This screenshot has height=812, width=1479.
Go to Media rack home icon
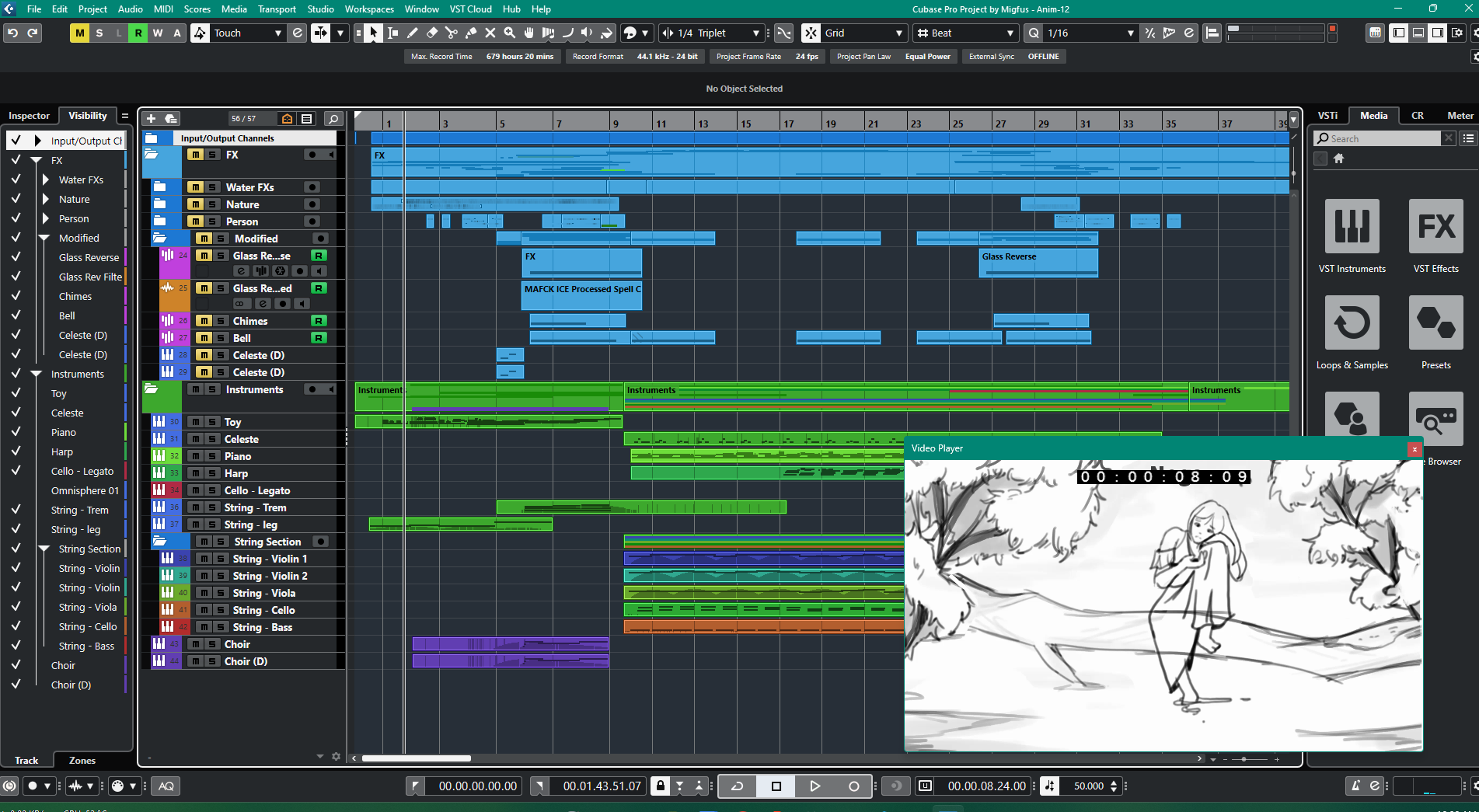1338,159
